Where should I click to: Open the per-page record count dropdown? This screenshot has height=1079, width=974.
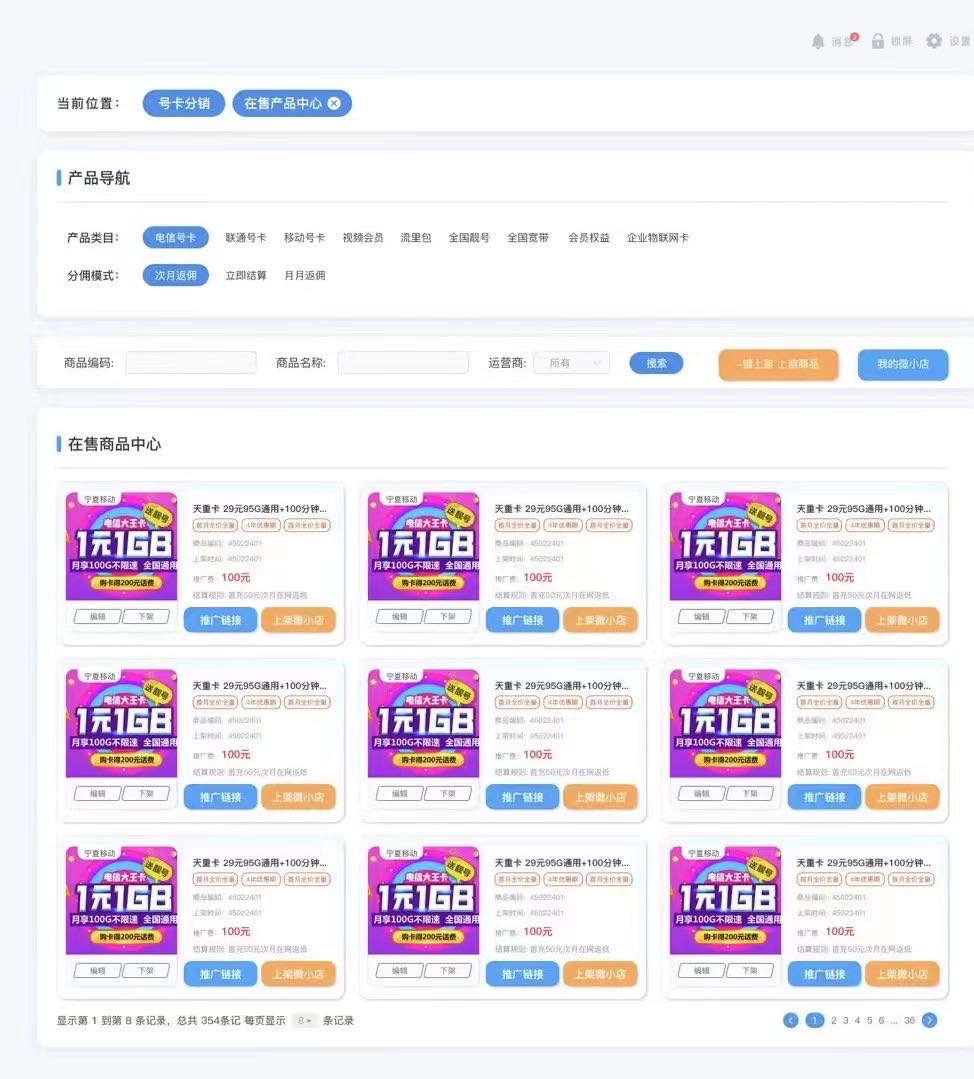[x=304, y=1021]
